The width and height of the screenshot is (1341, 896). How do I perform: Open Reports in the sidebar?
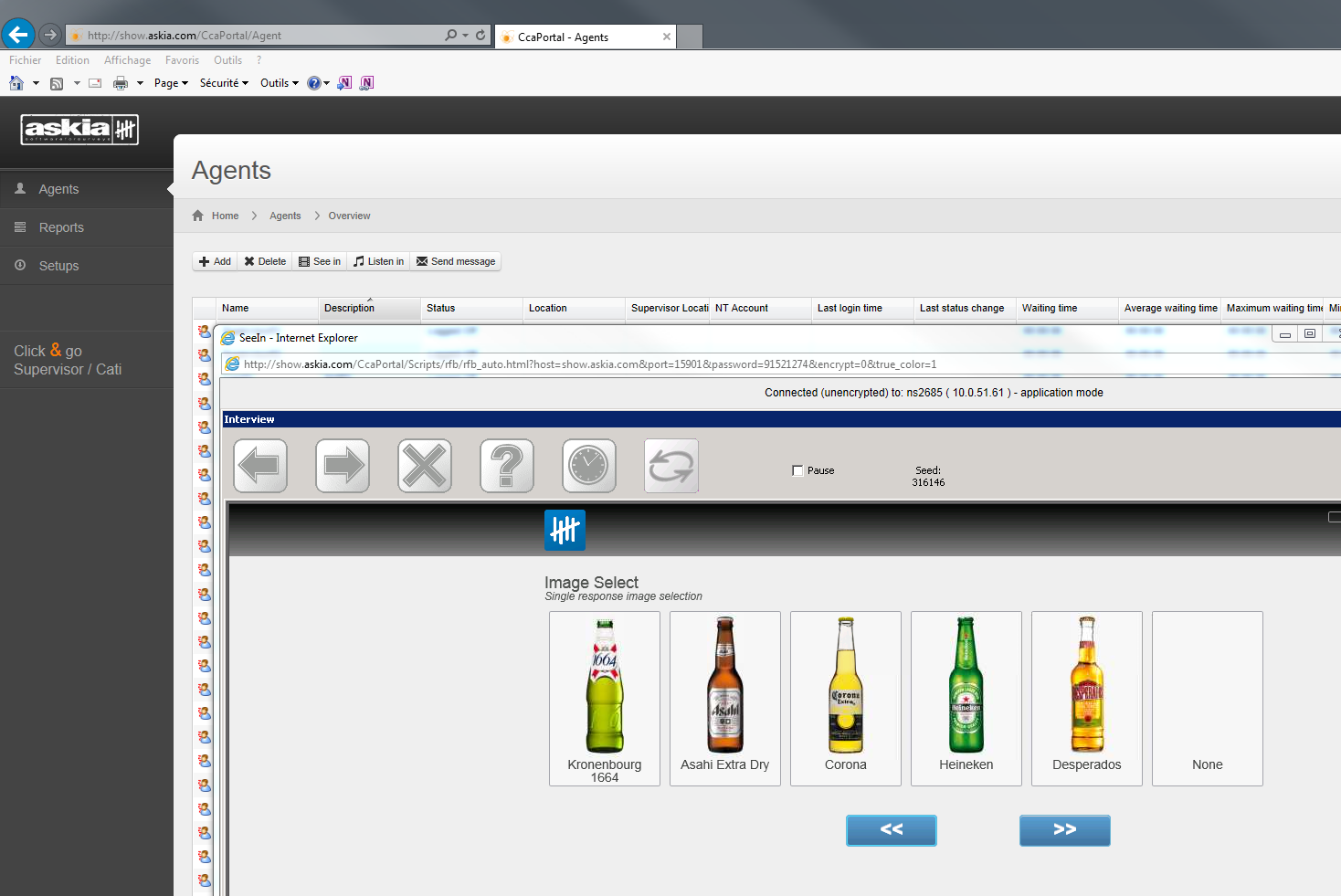61,227
